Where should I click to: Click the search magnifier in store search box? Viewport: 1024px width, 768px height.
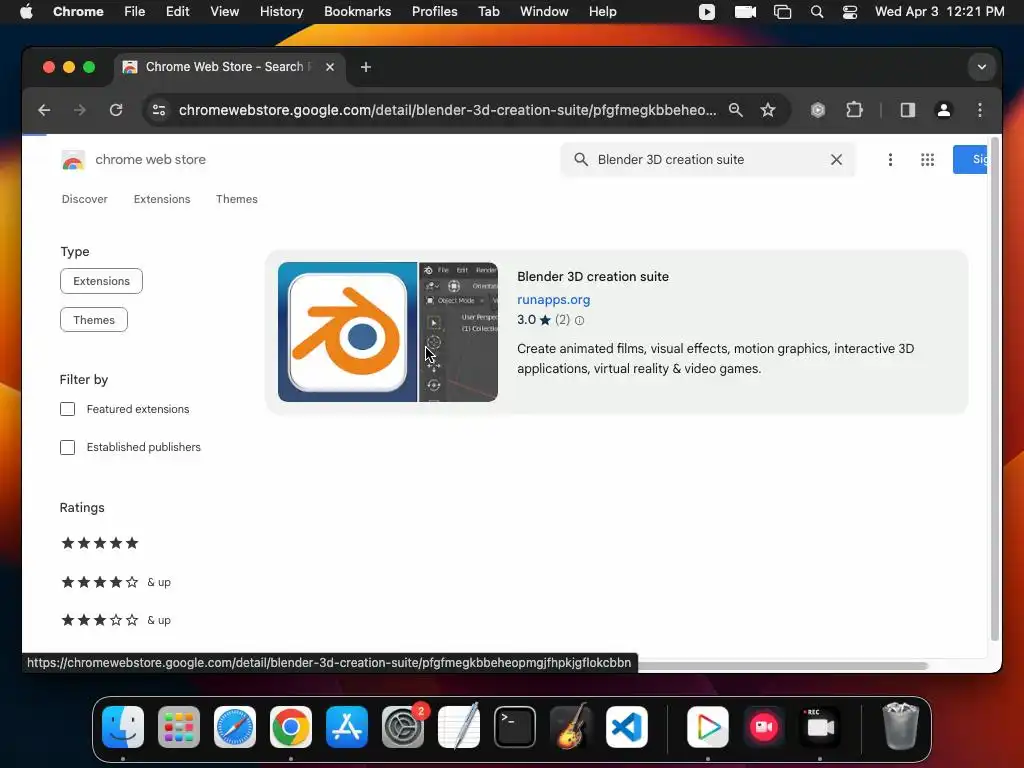pos(581,160)
